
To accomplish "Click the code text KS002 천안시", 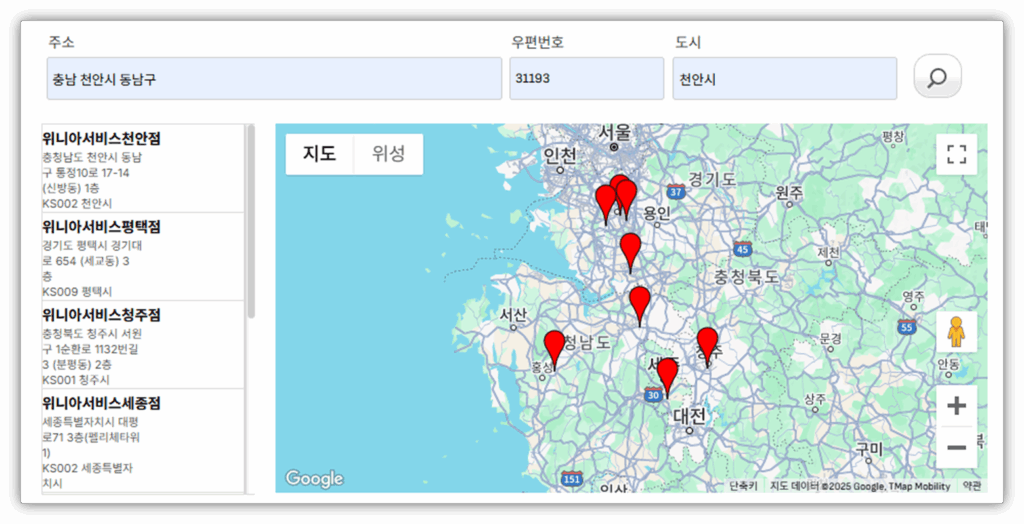I will (77, 203).
